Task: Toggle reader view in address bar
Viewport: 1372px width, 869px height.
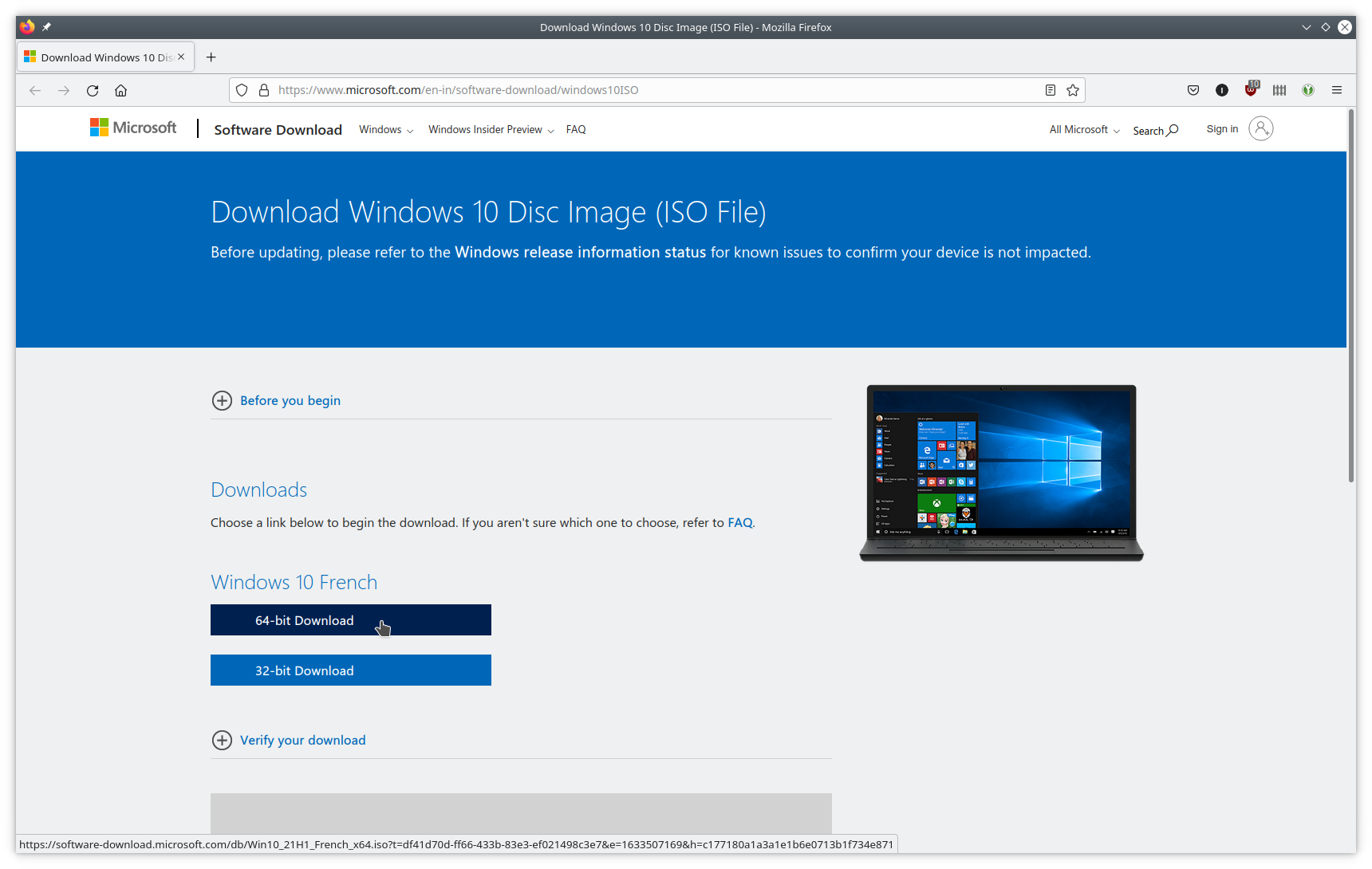Action: 1051,90
